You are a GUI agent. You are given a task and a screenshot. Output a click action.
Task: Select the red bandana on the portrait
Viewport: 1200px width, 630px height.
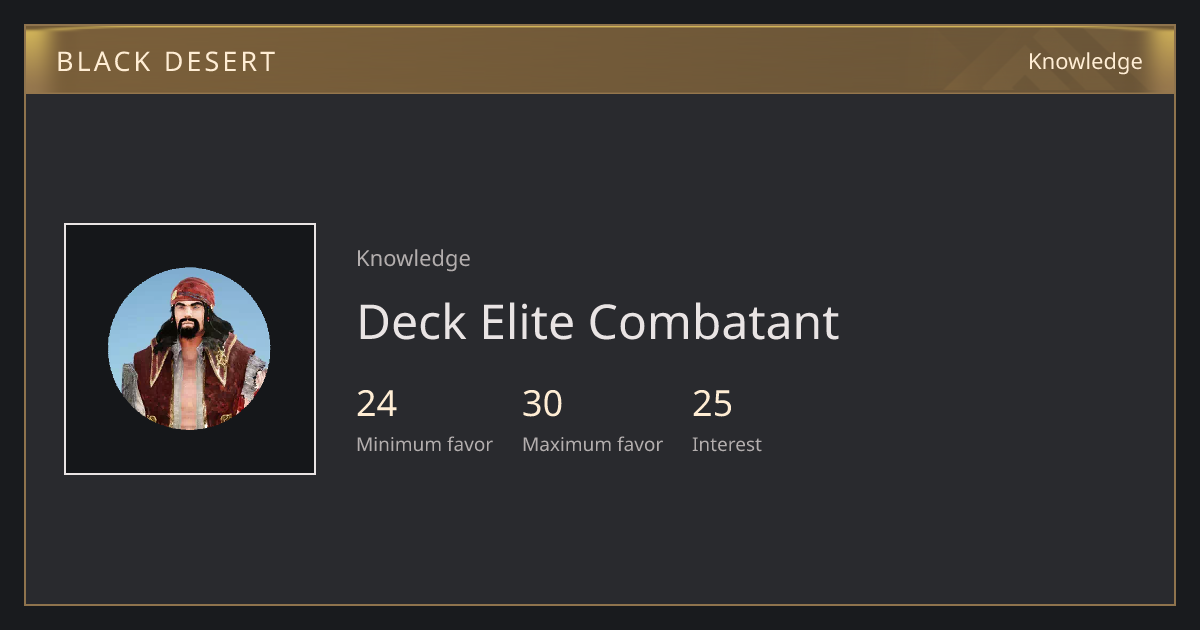(x=192, y=293)
